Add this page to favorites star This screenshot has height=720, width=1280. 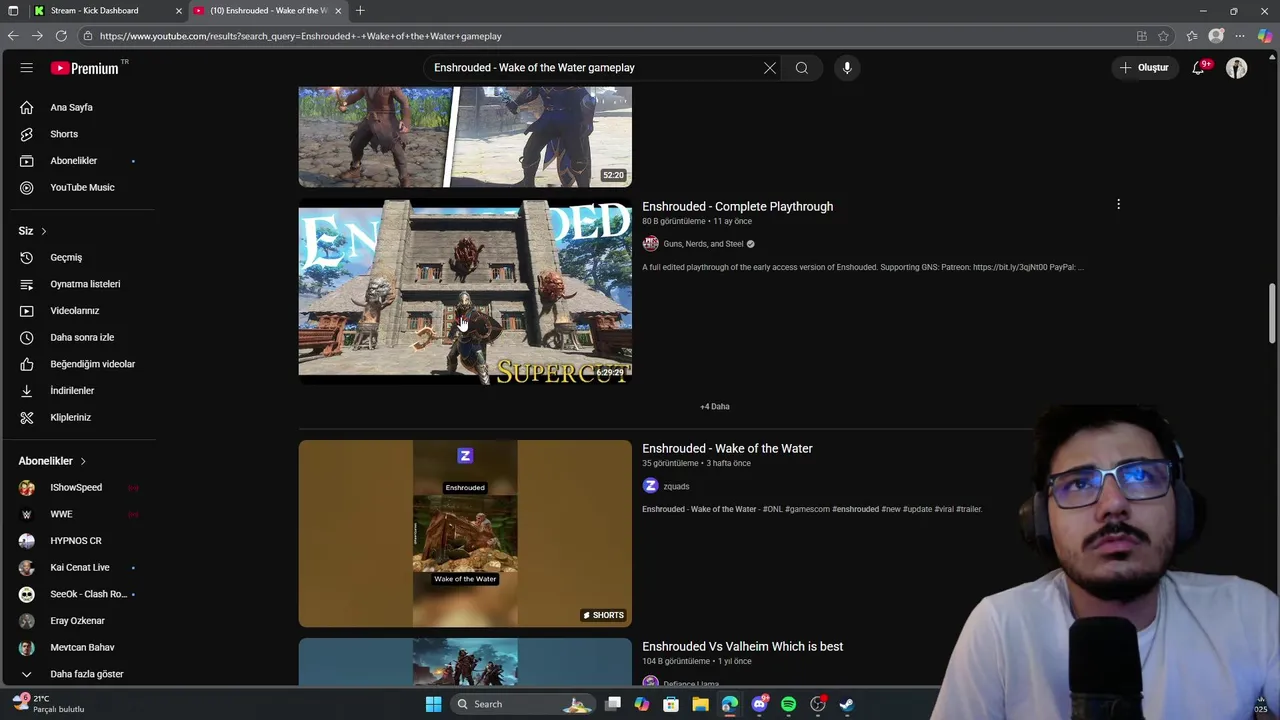click(x=1163, y=36)
